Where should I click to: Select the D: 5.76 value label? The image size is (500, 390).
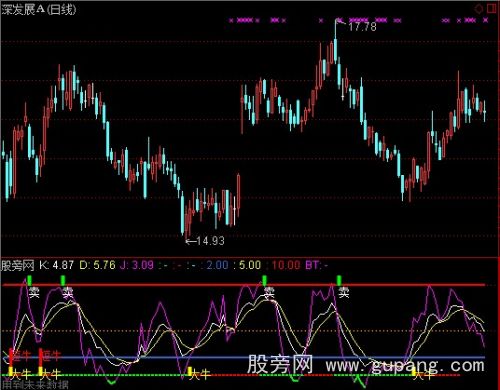tap(98, 265)
